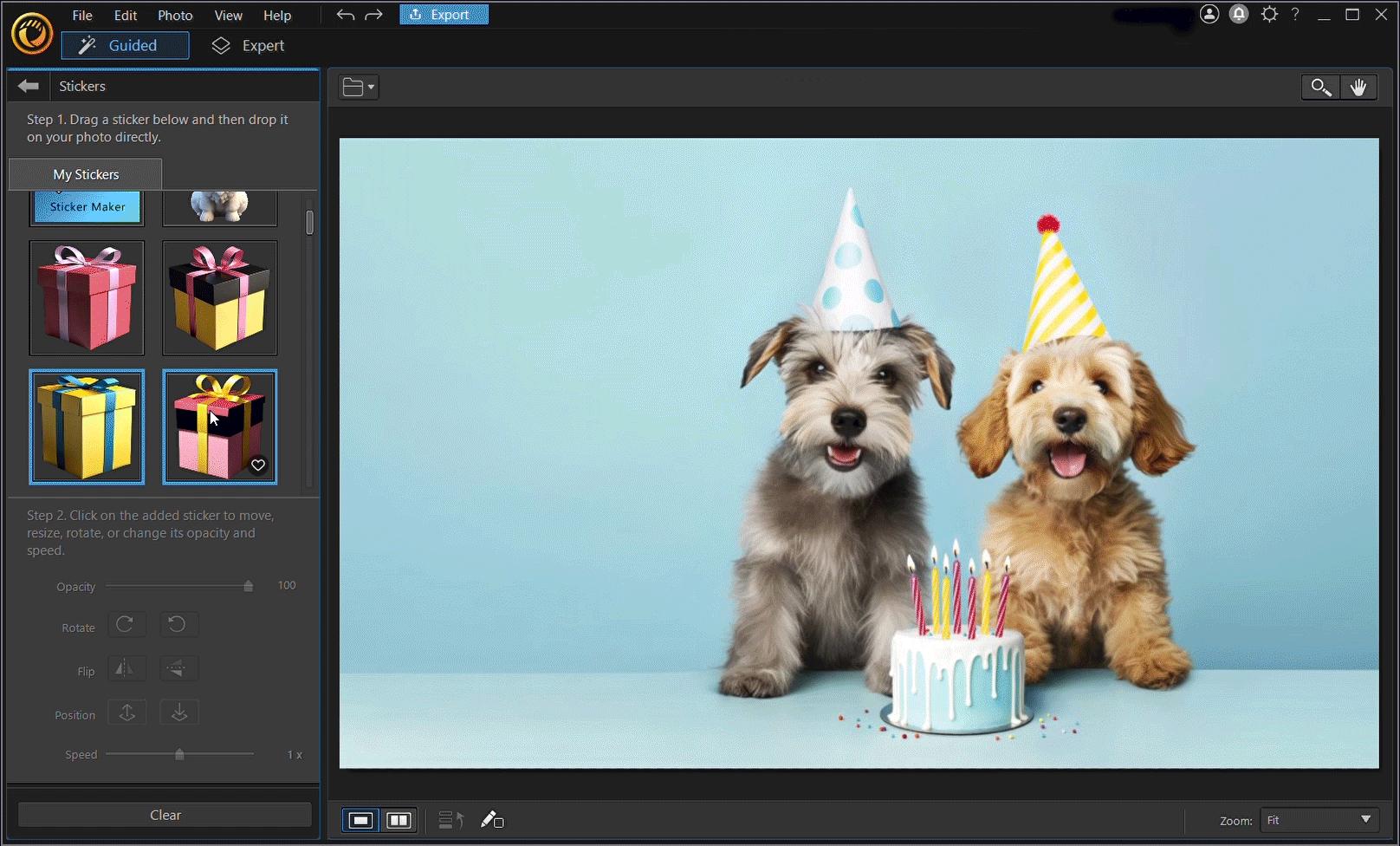This screenshot has height=846, width=1400.
Task: Open the Photo menu
Action: pyautogui.click(x=174, y=15)
